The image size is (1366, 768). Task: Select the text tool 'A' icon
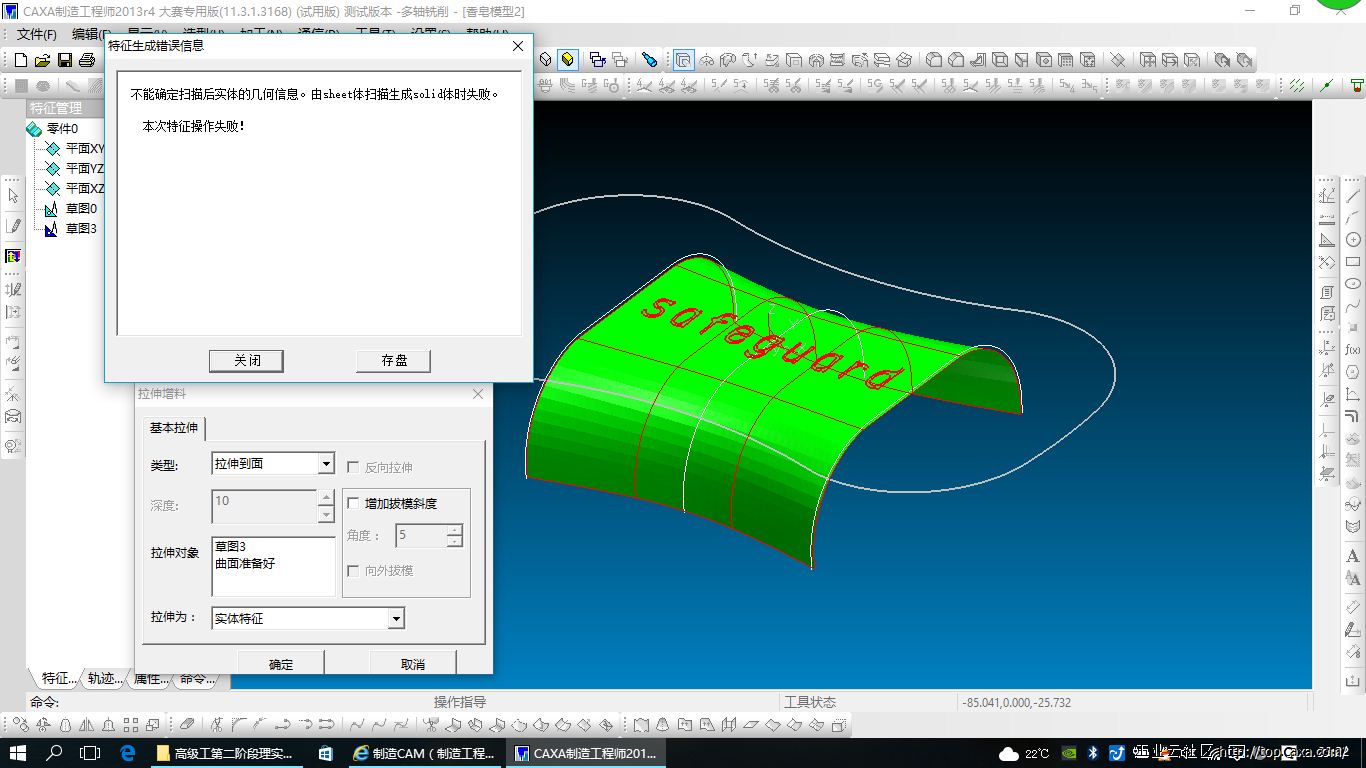point(1353,556)
